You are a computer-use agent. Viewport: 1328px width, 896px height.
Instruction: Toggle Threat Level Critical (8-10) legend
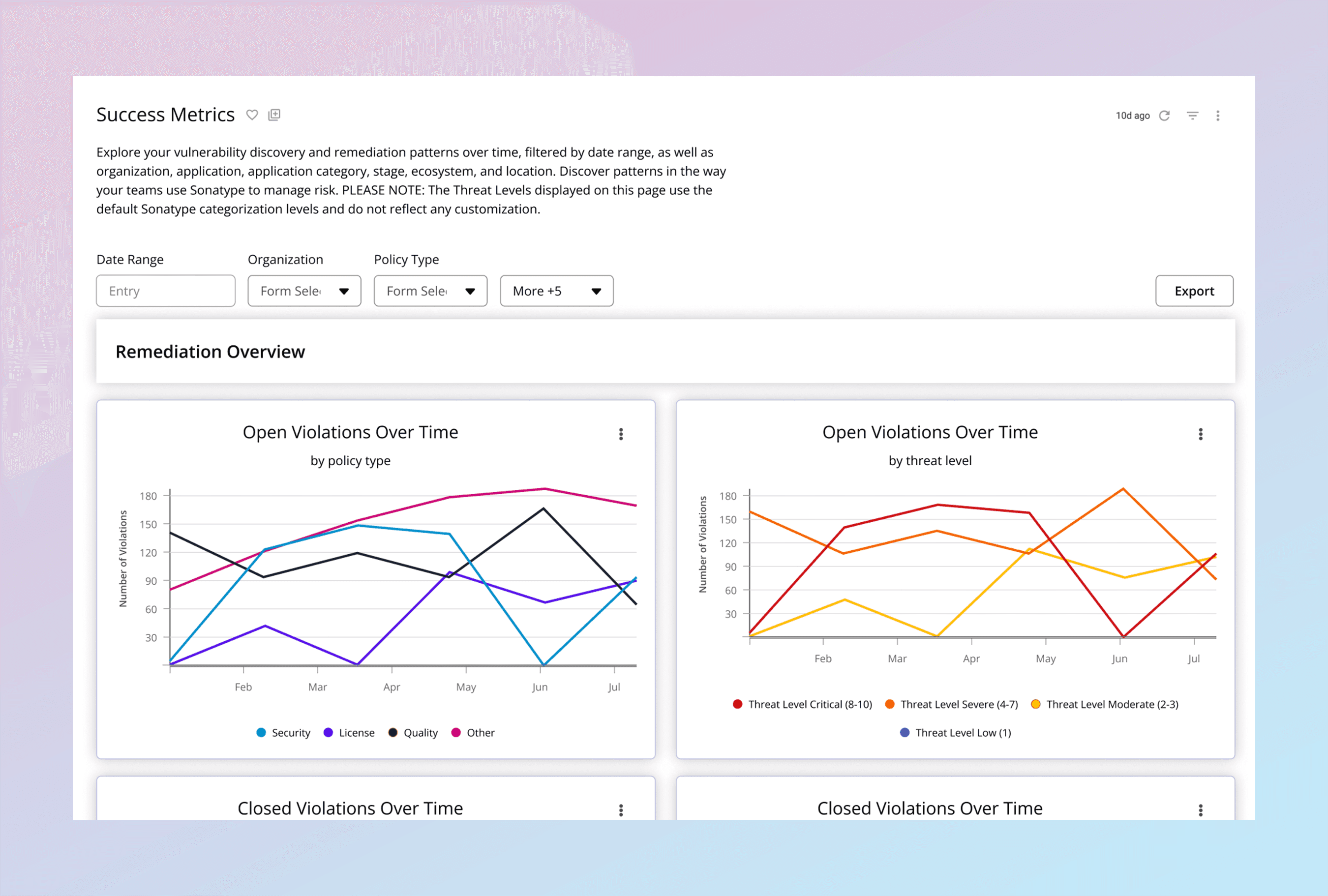[x=802, y=704]
